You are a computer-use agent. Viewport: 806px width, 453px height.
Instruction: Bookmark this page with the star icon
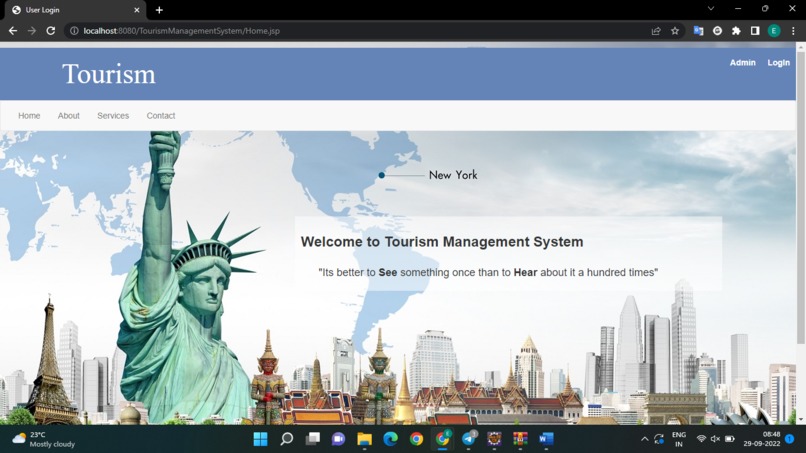675,31
